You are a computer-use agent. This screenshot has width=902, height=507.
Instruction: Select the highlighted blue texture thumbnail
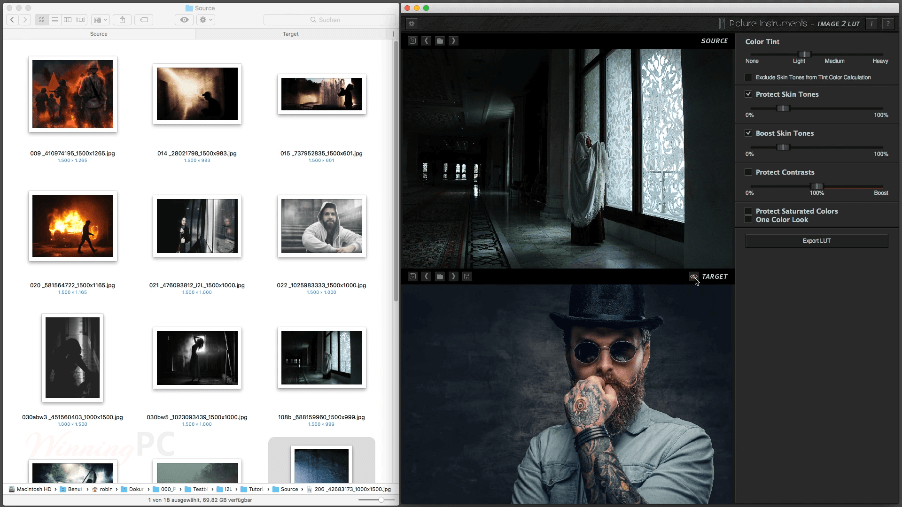click(x=322, y=464)
